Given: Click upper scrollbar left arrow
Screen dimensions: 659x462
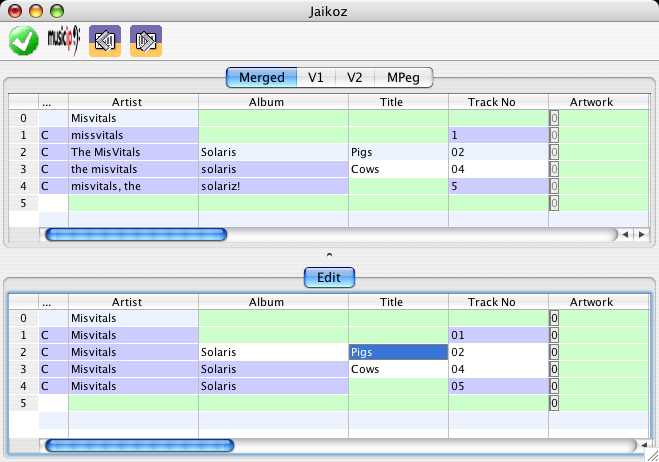Looking at the screenshot, I should coord(625,235).
